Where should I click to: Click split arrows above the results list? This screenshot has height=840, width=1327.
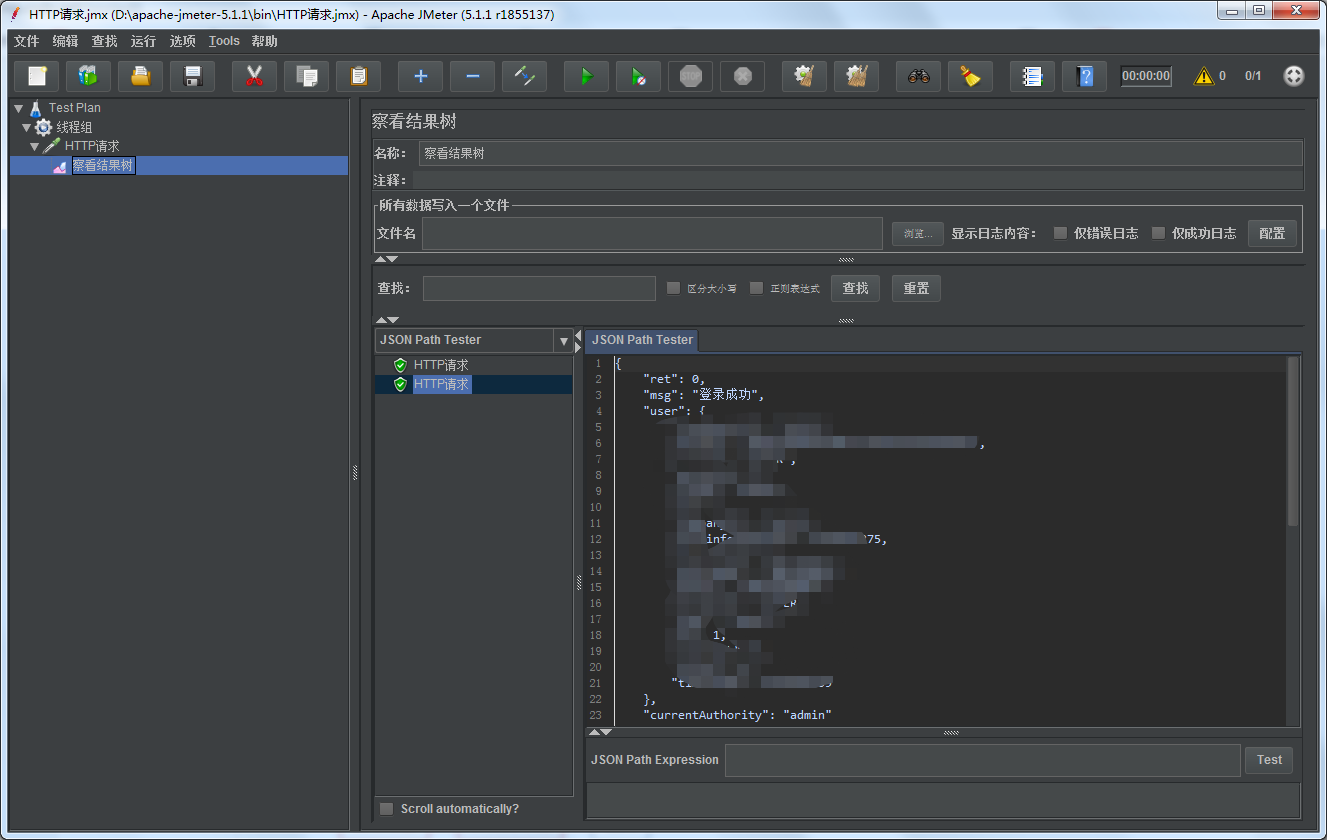click(x=386, y=320)
